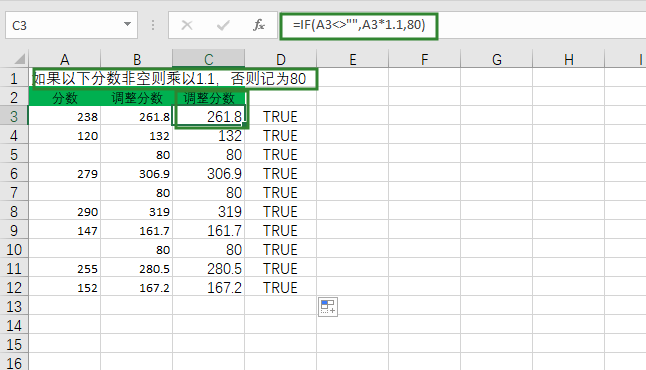This screenshot has width=646, height=370.
Task: Click cell A6 containing 279
Action: [64, 173]
